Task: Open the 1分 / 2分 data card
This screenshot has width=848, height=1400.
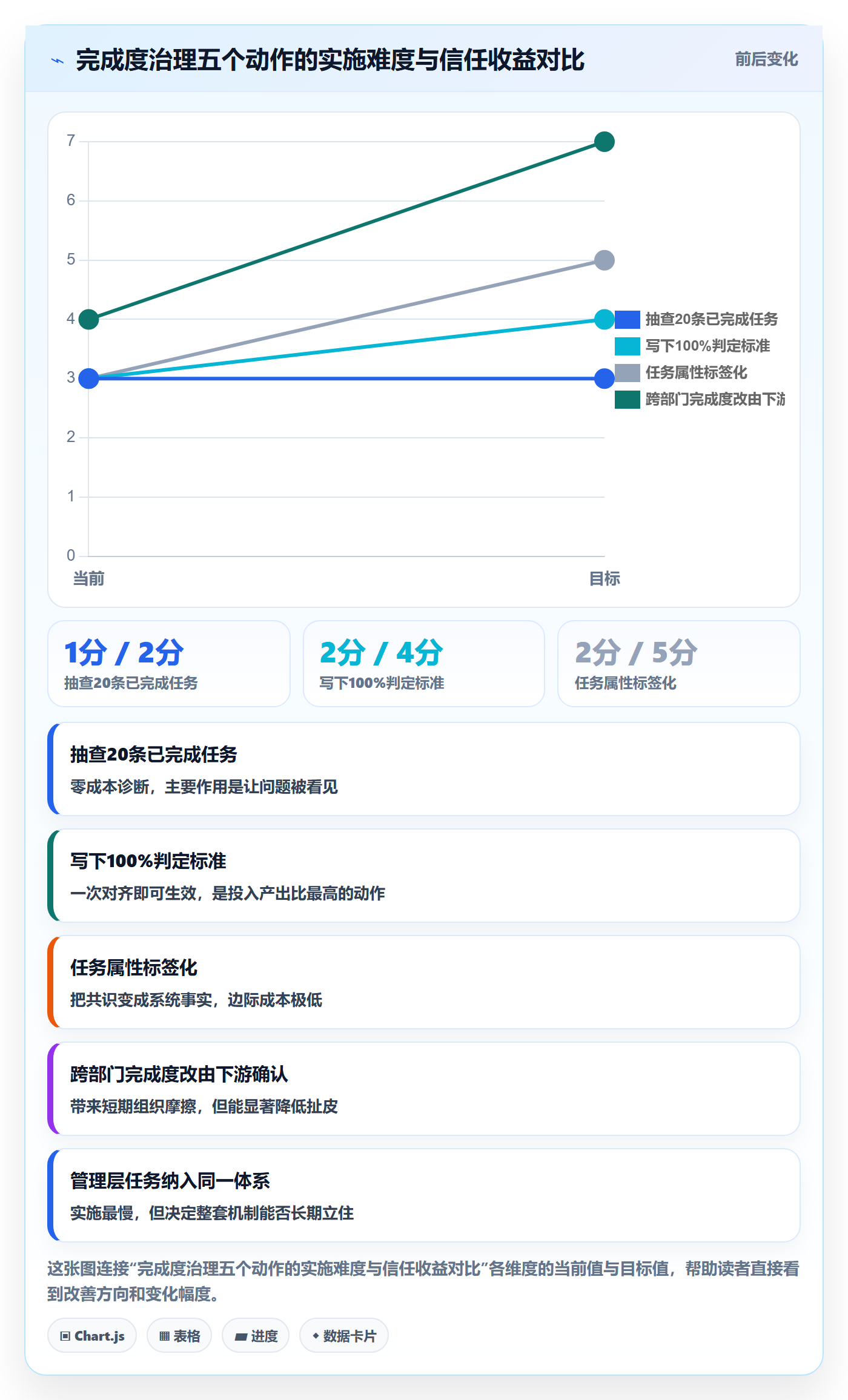Action: click(169, 664)
